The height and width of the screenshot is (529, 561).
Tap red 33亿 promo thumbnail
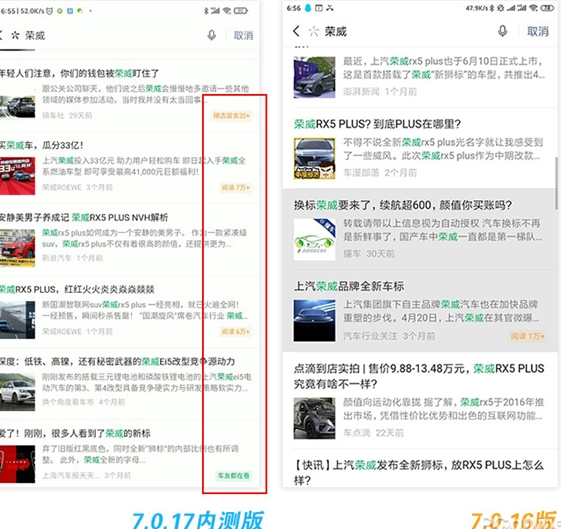pos(18,176)
